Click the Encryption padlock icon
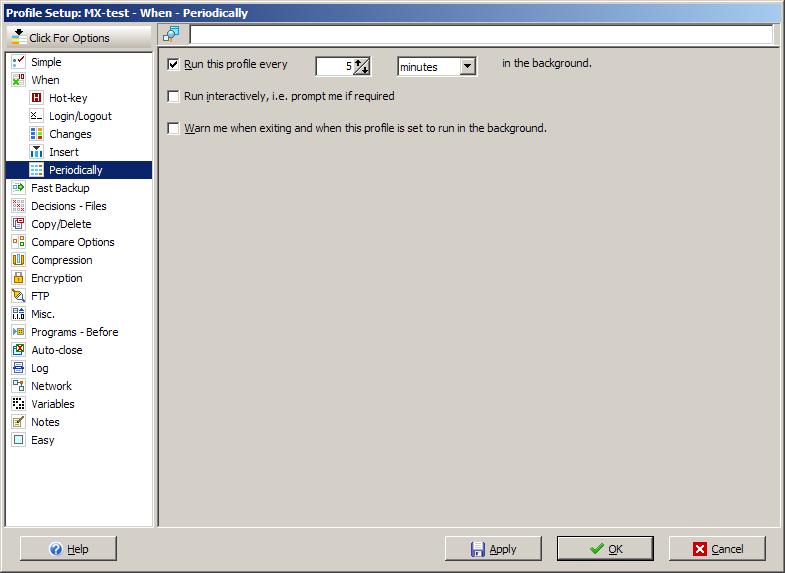785x573 pixels. [x=18, y=278]
